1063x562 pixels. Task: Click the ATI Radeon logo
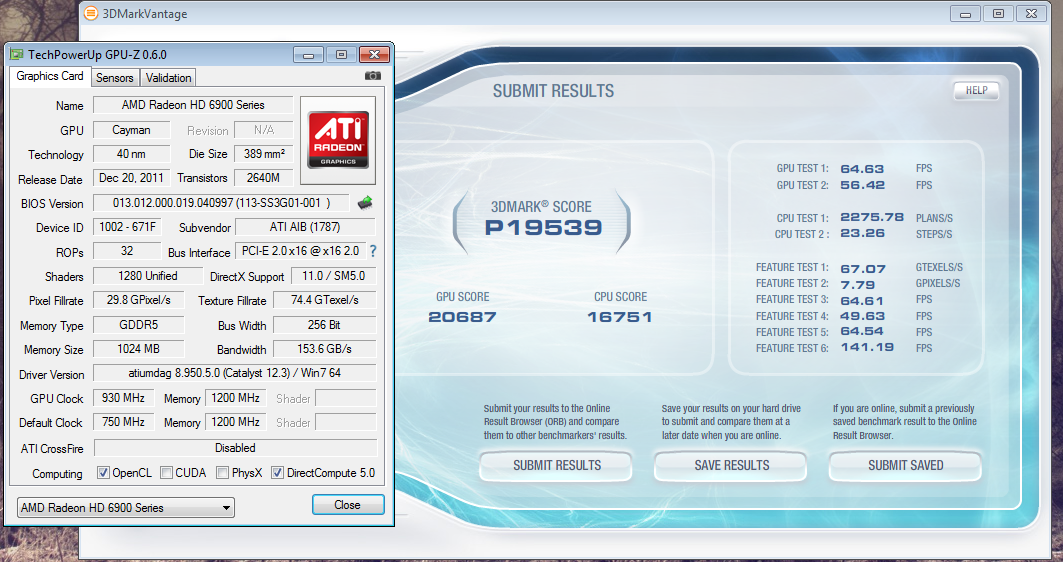coord(338,140)
